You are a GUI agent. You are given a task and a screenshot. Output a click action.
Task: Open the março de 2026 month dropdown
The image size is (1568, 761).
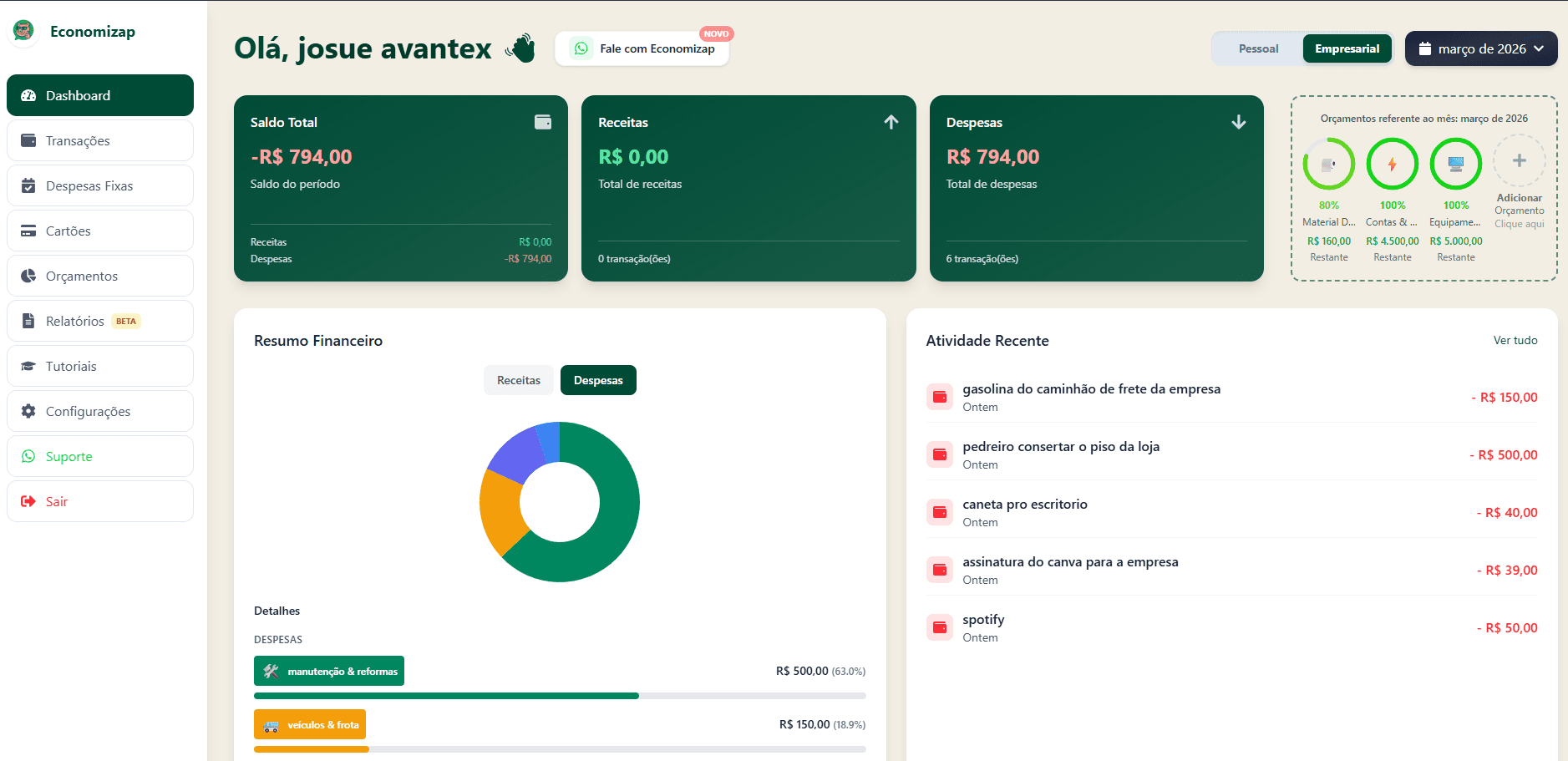pos(1481,48)
